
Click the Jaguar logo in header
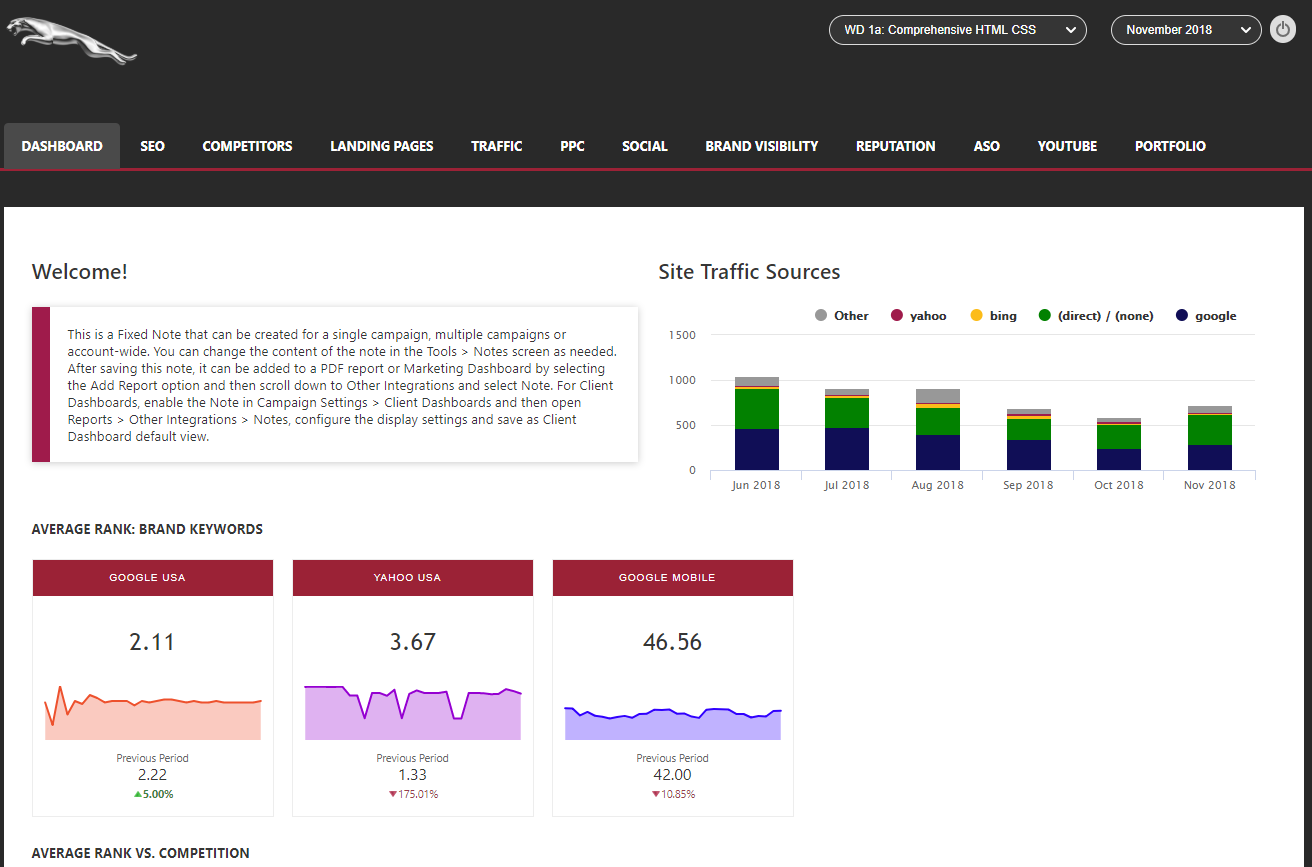pos(71,41)
